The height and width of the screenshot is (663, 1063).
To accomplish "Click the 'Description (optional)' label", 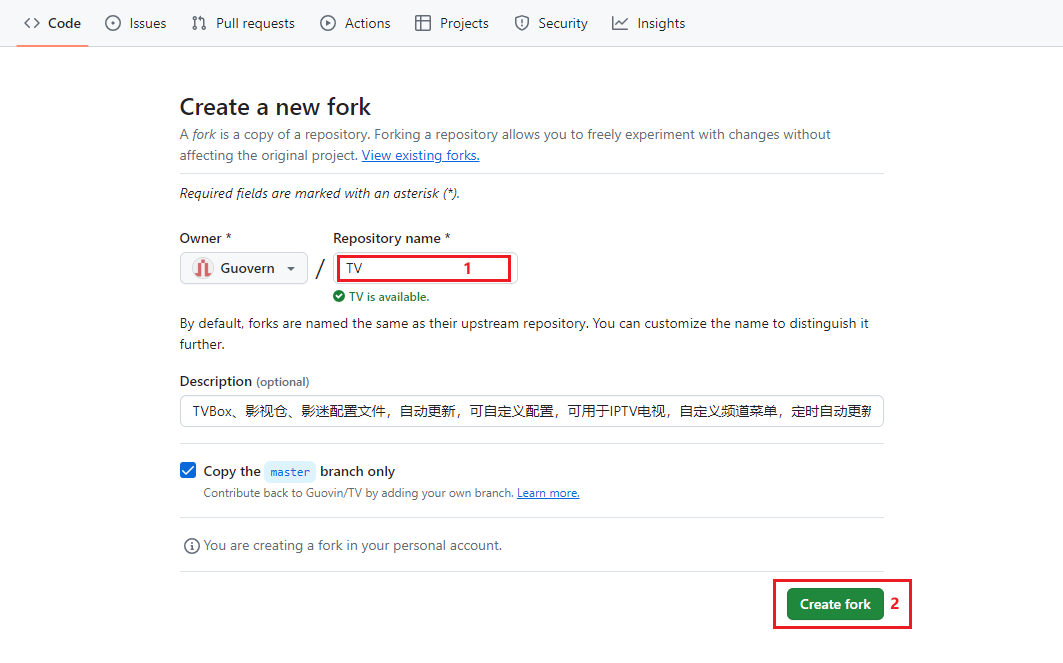I will (244, 382).
